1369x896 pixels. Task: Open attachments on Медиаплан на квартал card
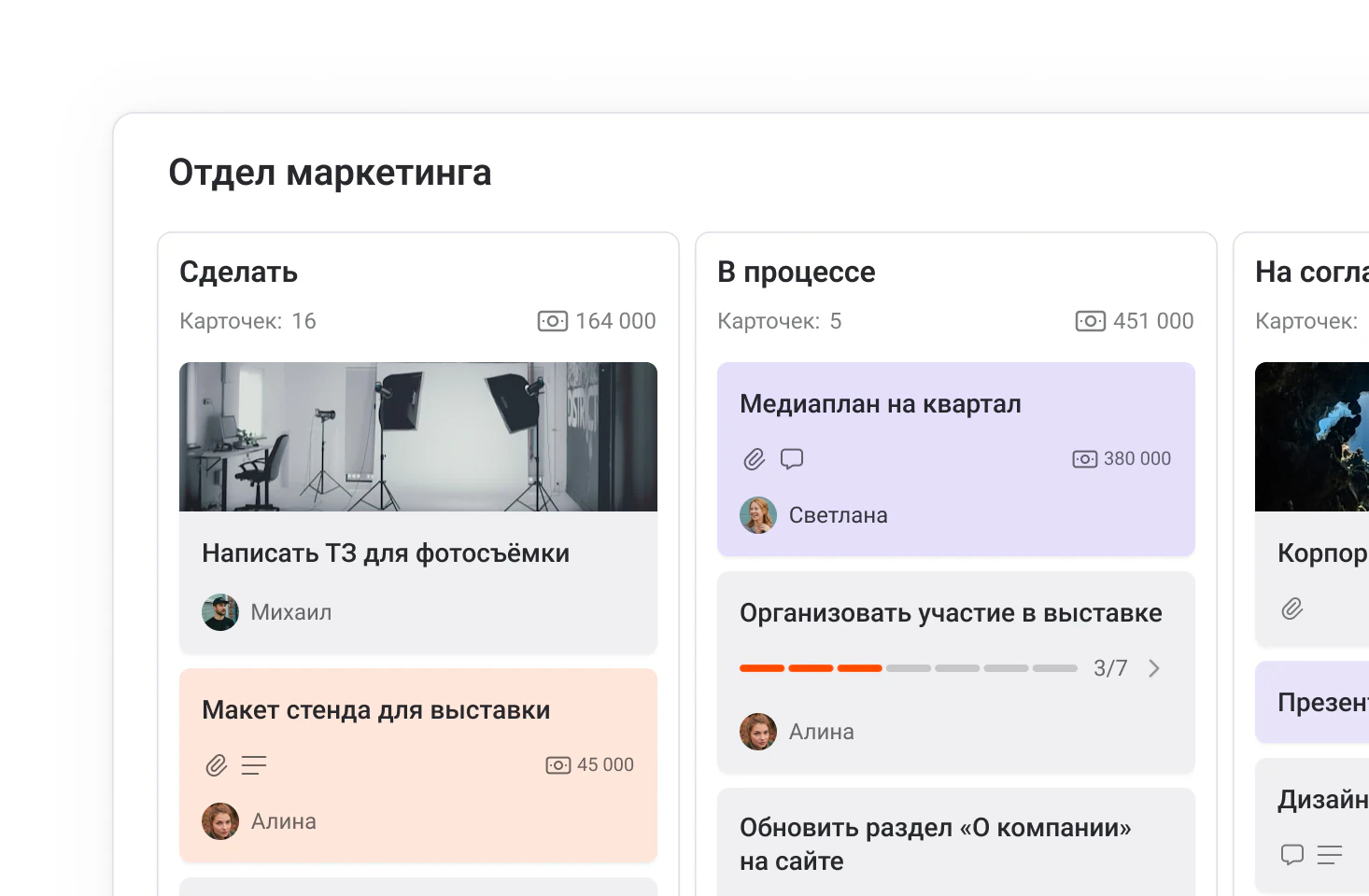pyautogui.click(x=755, y=459)
